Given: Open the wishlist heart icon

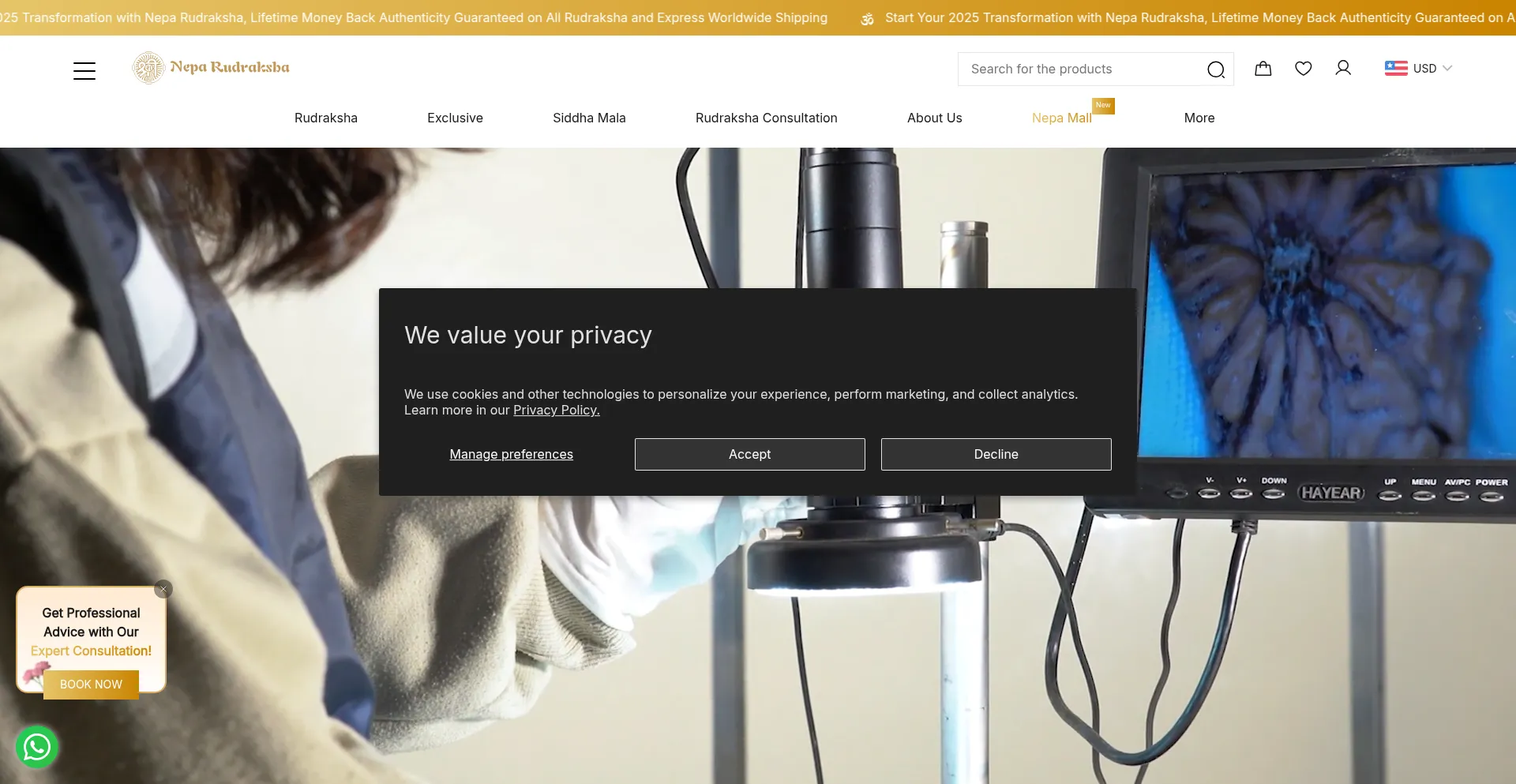Looking at the screenshot, I should [x=1303, y=69].
